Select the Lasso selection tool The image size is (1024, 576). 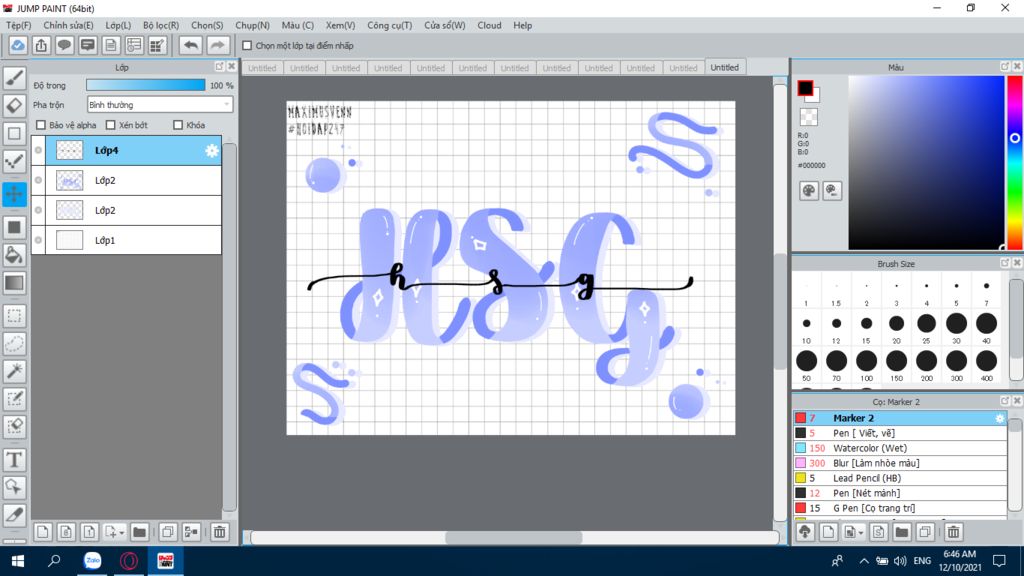(14, 344)
